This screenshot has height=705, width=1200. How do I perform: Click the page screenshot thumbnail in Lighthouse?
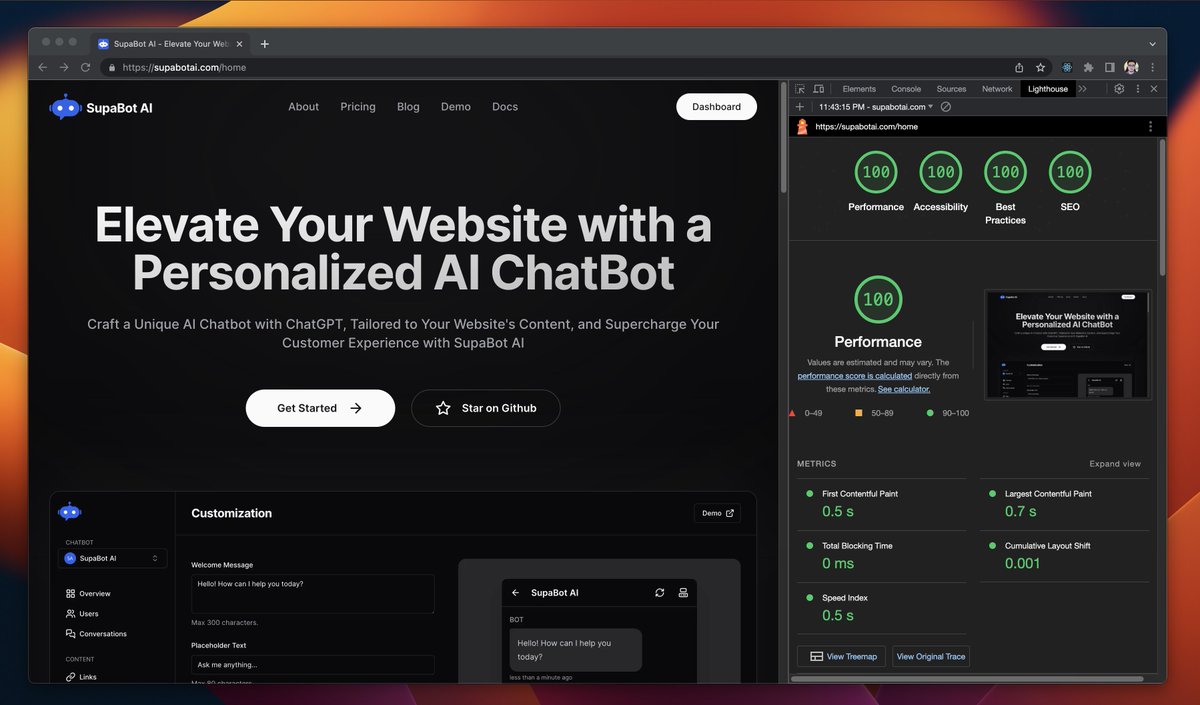coord(1068,344)
